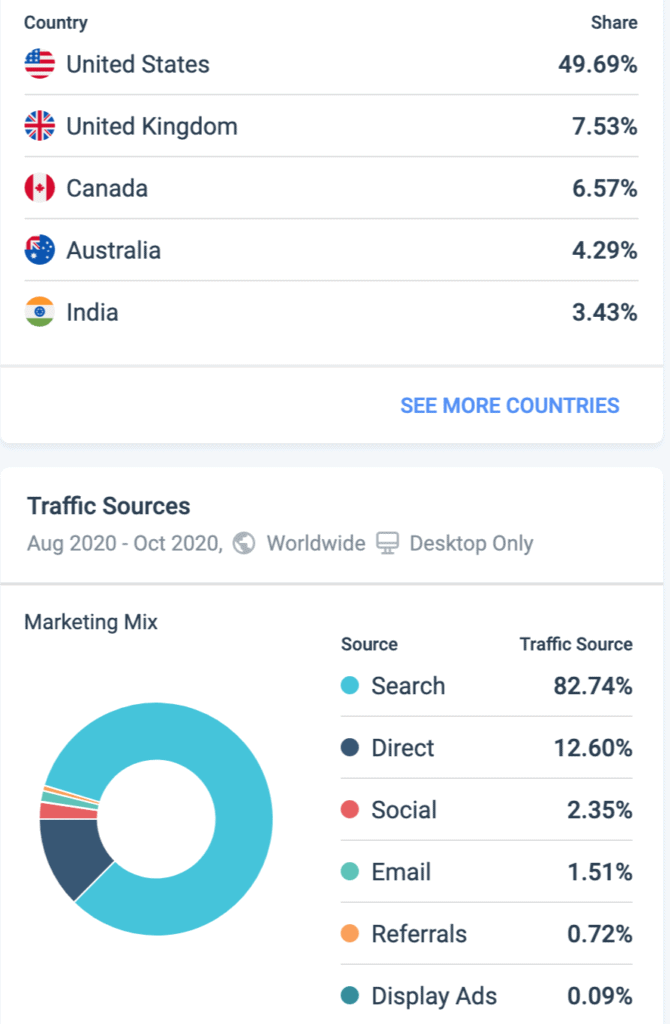Click the United States flag icon
This screenshot has width=670, height=1024.
click(39, 64)
